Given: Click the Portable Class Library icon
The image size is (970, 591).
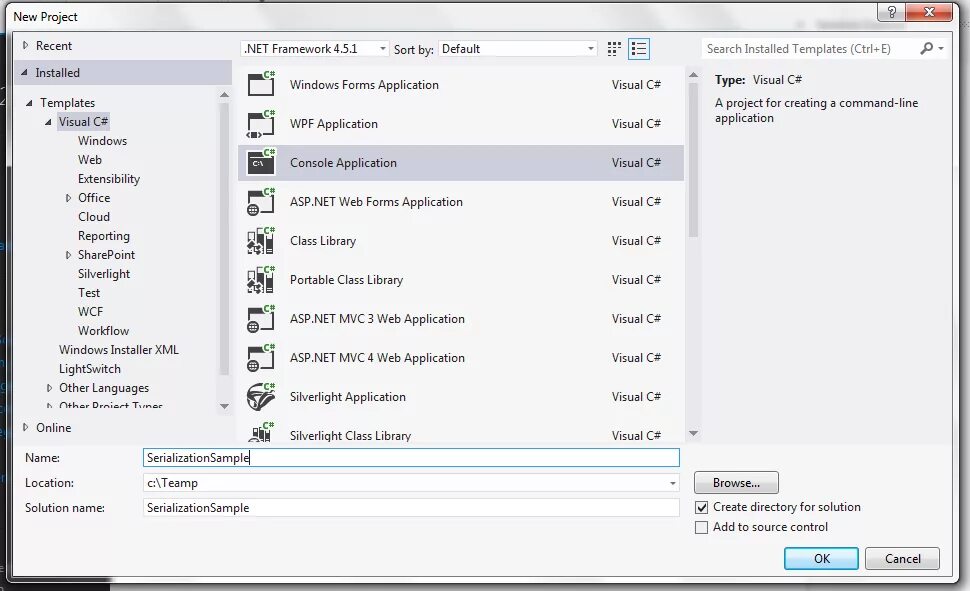Looking at the screenshot, I should 260,279.
